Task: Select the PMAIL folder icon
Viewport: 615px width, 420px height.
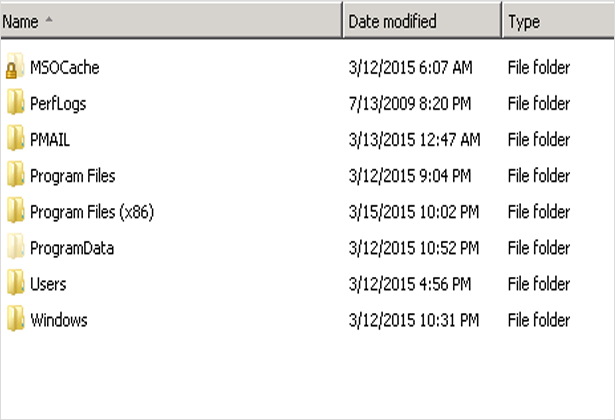Action: [15, 138]
